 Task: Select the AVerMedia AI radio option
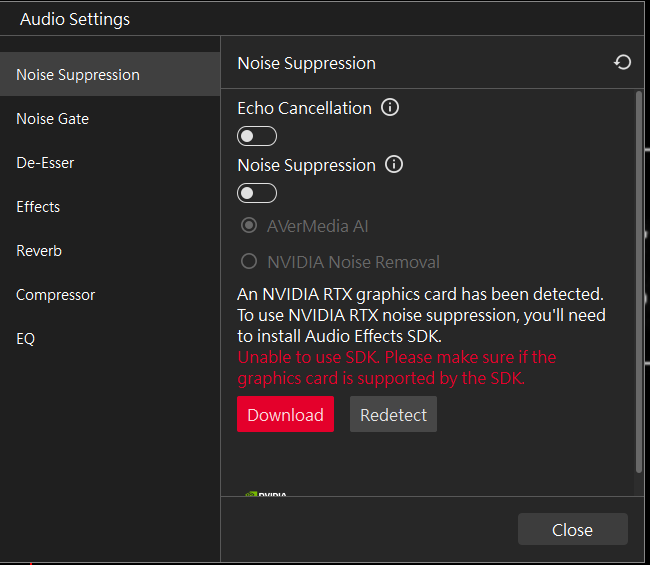249,226
